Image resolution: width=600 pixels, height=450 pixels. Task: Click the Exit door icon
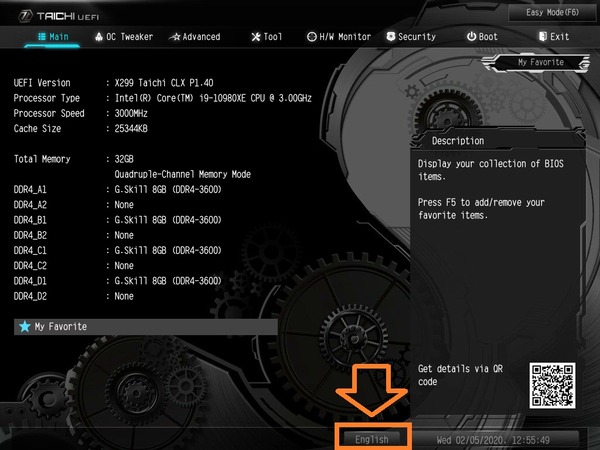point(543,36)
